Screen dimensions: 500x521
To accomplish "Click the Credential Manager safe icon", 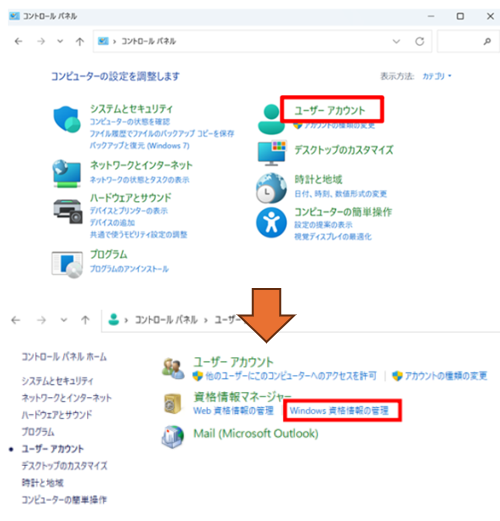I will coord(173,403).
